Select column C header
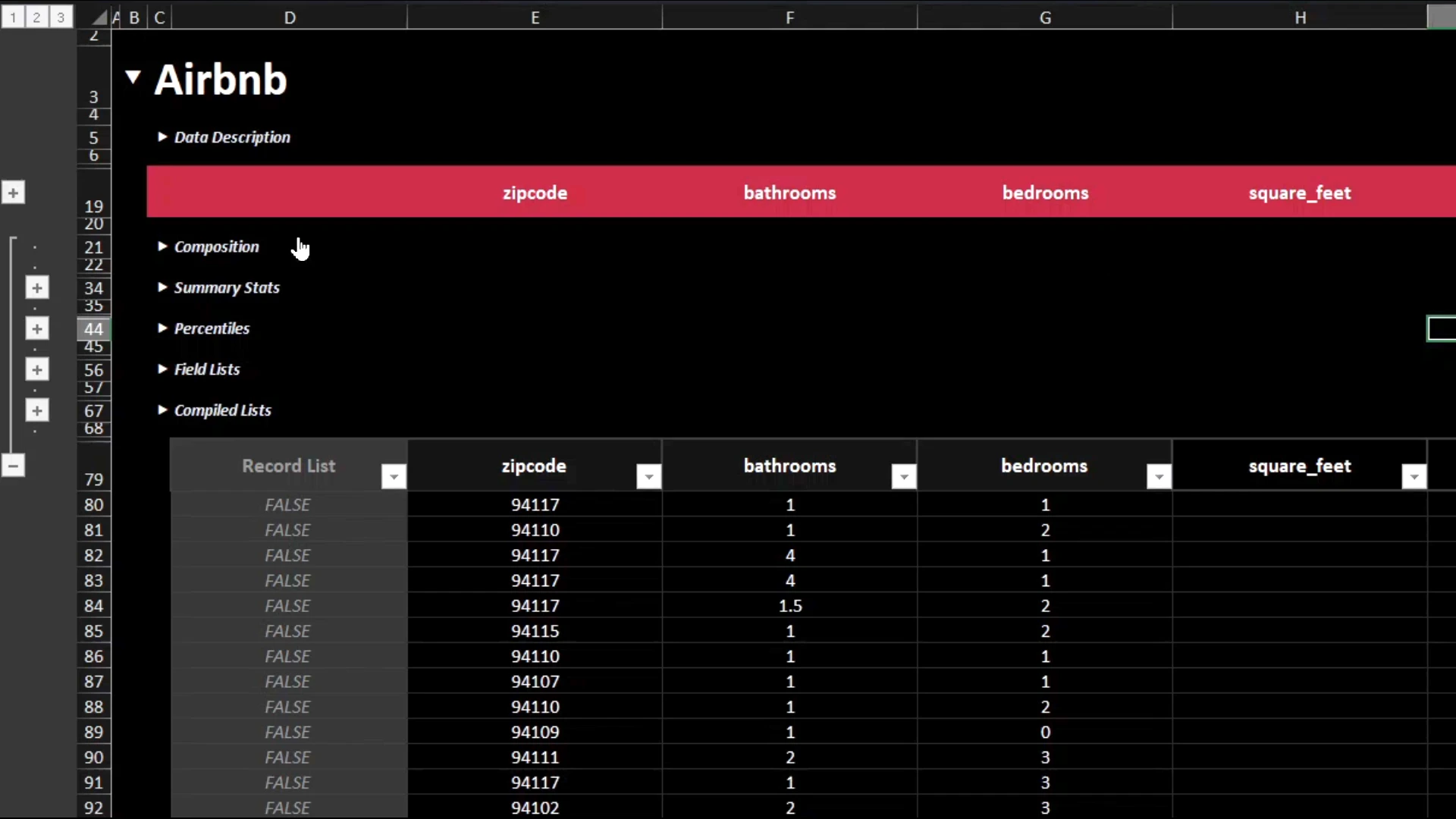This screenshot has height=819, width=1456. click(159, 17)
